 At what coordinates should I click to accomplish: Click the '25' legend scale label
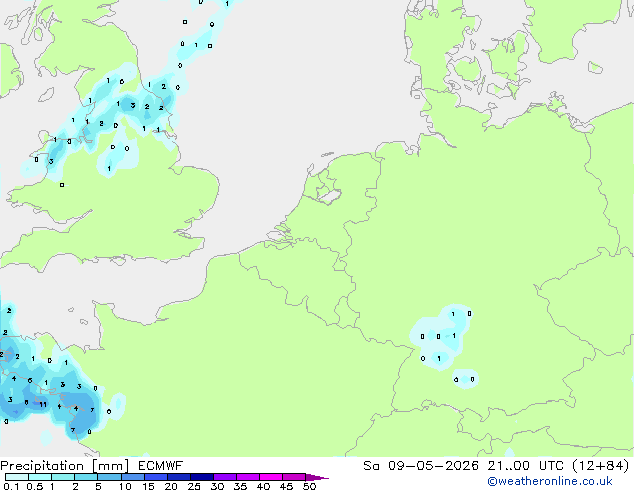point(194,486)
